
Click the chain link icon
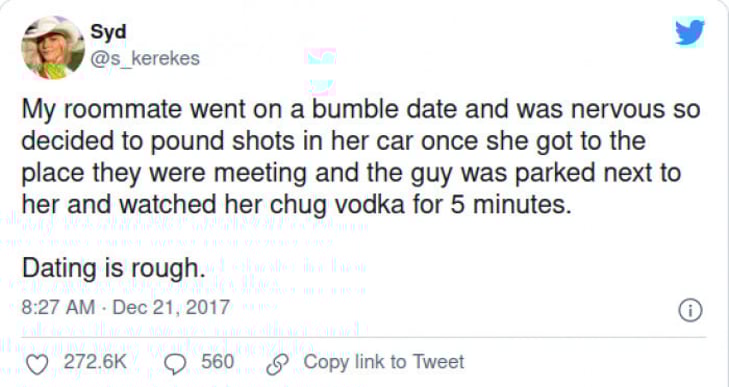point(278,364)
